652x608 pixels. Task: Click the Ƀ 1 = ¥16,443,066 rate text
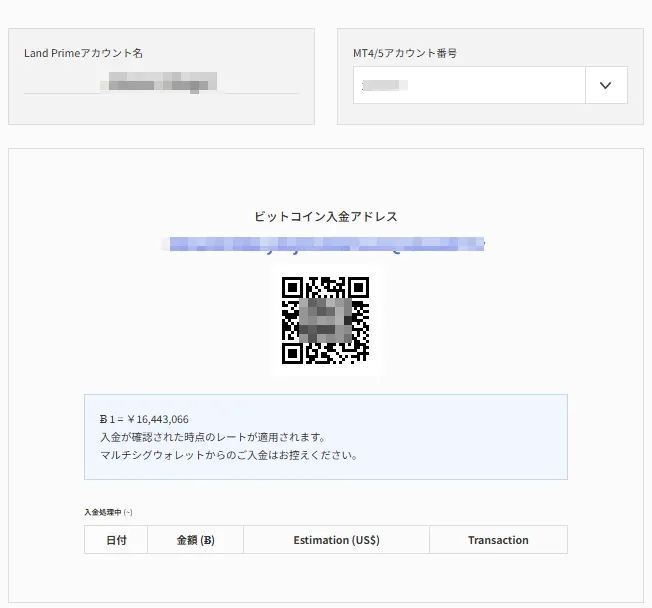(x=144, y=419)
